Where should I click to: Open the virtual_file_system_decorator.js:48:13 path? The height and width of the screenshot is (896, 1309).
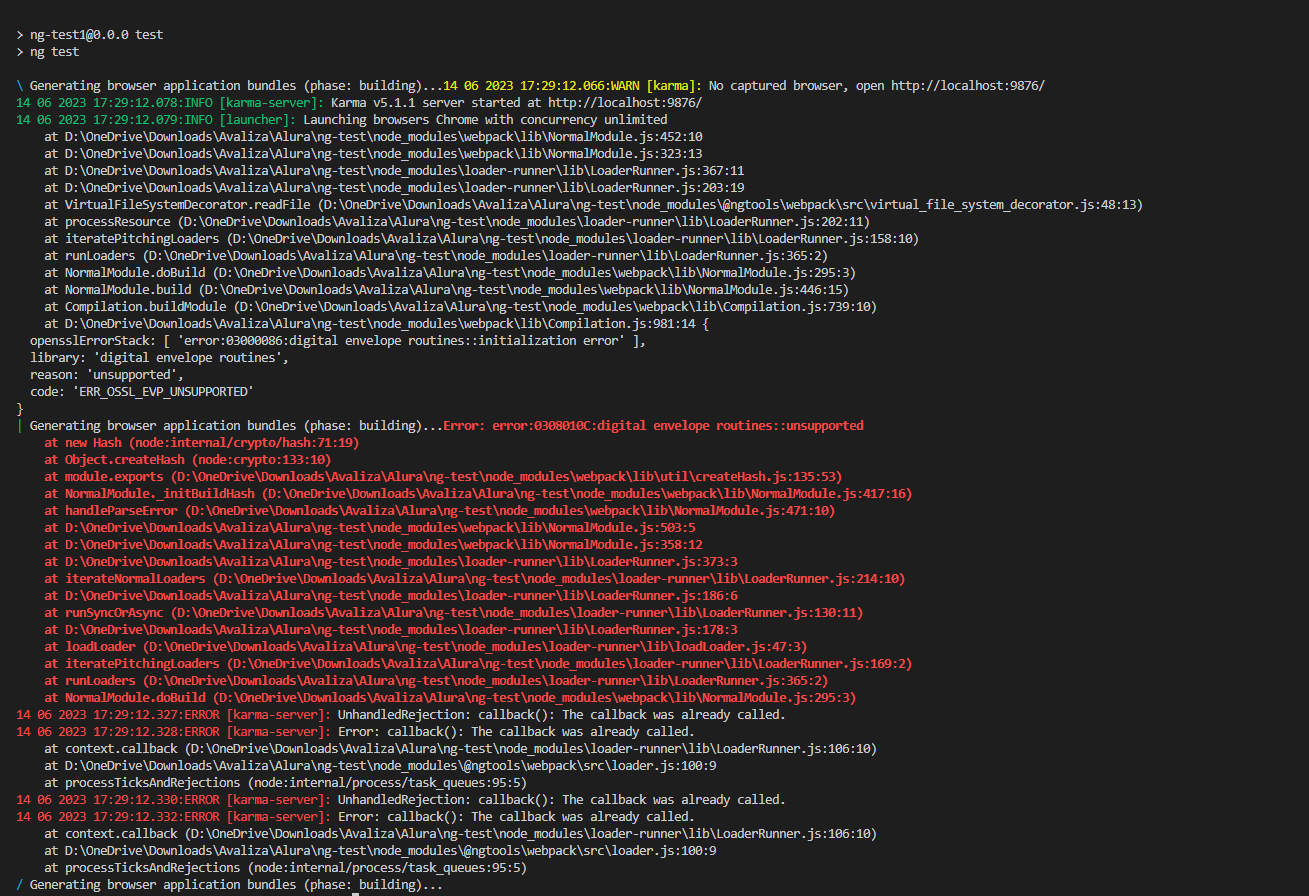coord(731,205)
